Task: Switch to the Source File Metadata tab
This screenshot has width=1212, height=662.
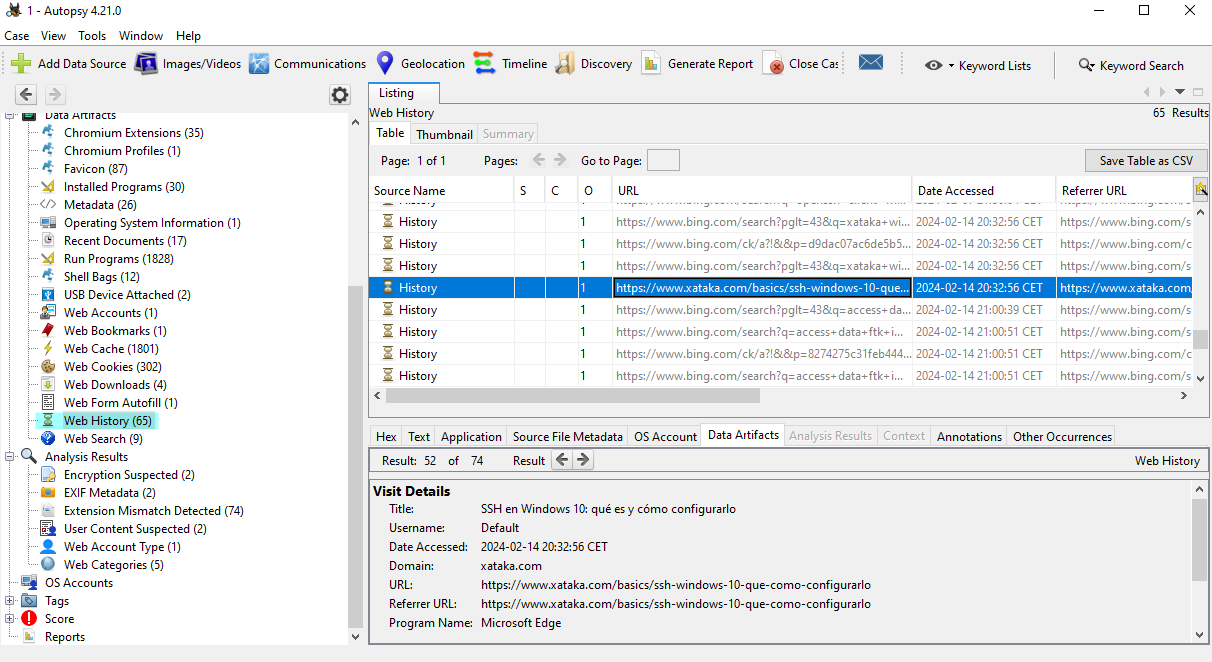Action: click(568, 437)
